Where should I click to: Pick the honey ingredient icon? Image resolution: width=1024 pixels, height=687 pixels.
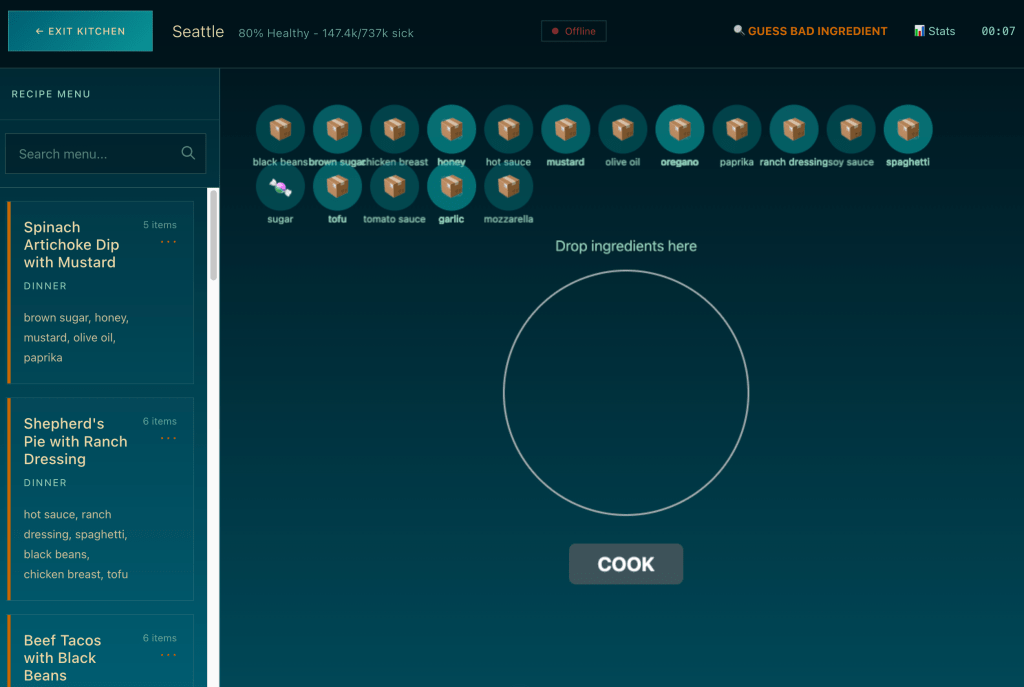(x=451, y=130)
